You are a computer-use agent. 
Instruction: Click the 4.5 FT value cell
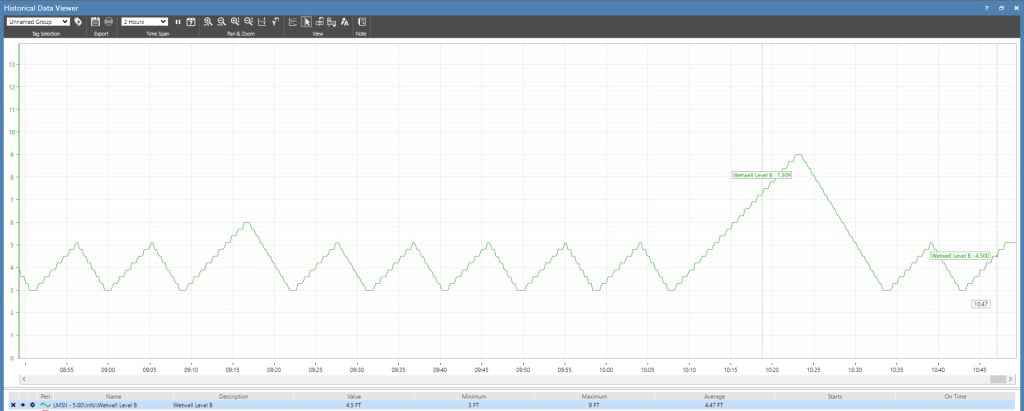354,405
